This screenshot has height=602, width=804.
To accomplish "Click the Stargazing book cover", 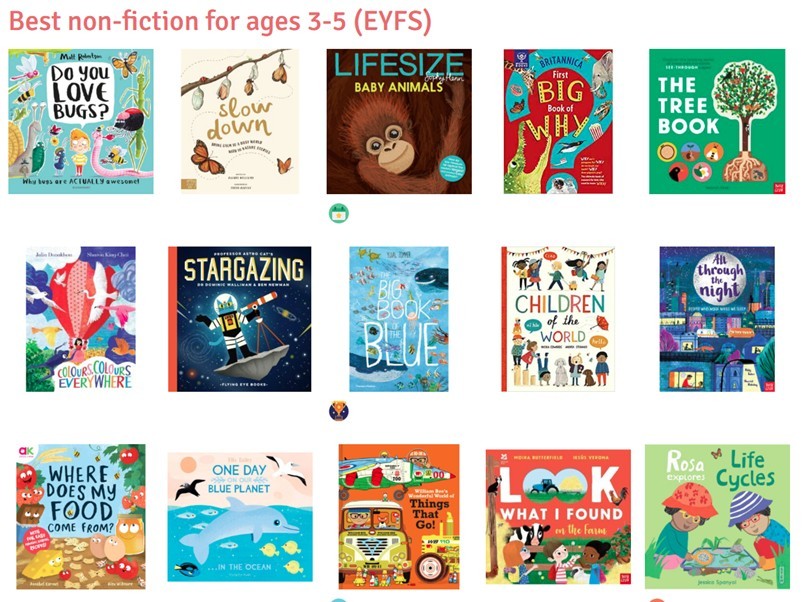I will [x=239, y=319].
